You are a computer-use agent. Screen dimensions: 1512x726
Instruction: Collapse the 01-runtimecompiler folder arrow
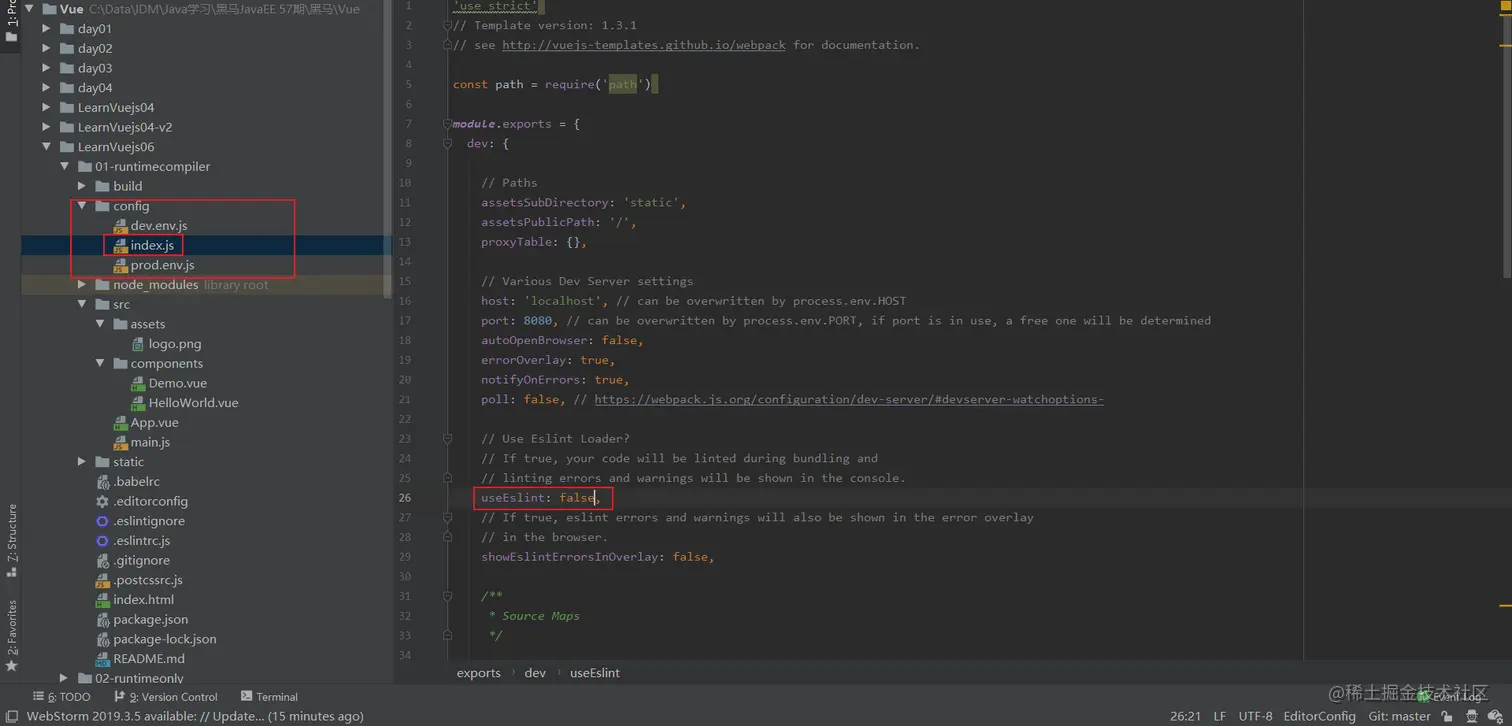click(x=64, y=166)
